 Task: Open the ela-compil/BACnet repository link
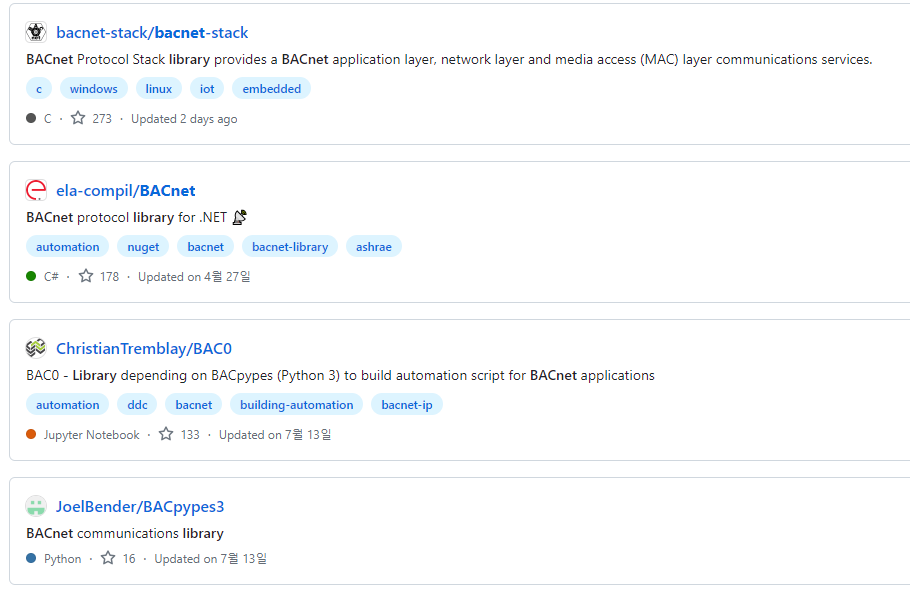click(125, 190)
